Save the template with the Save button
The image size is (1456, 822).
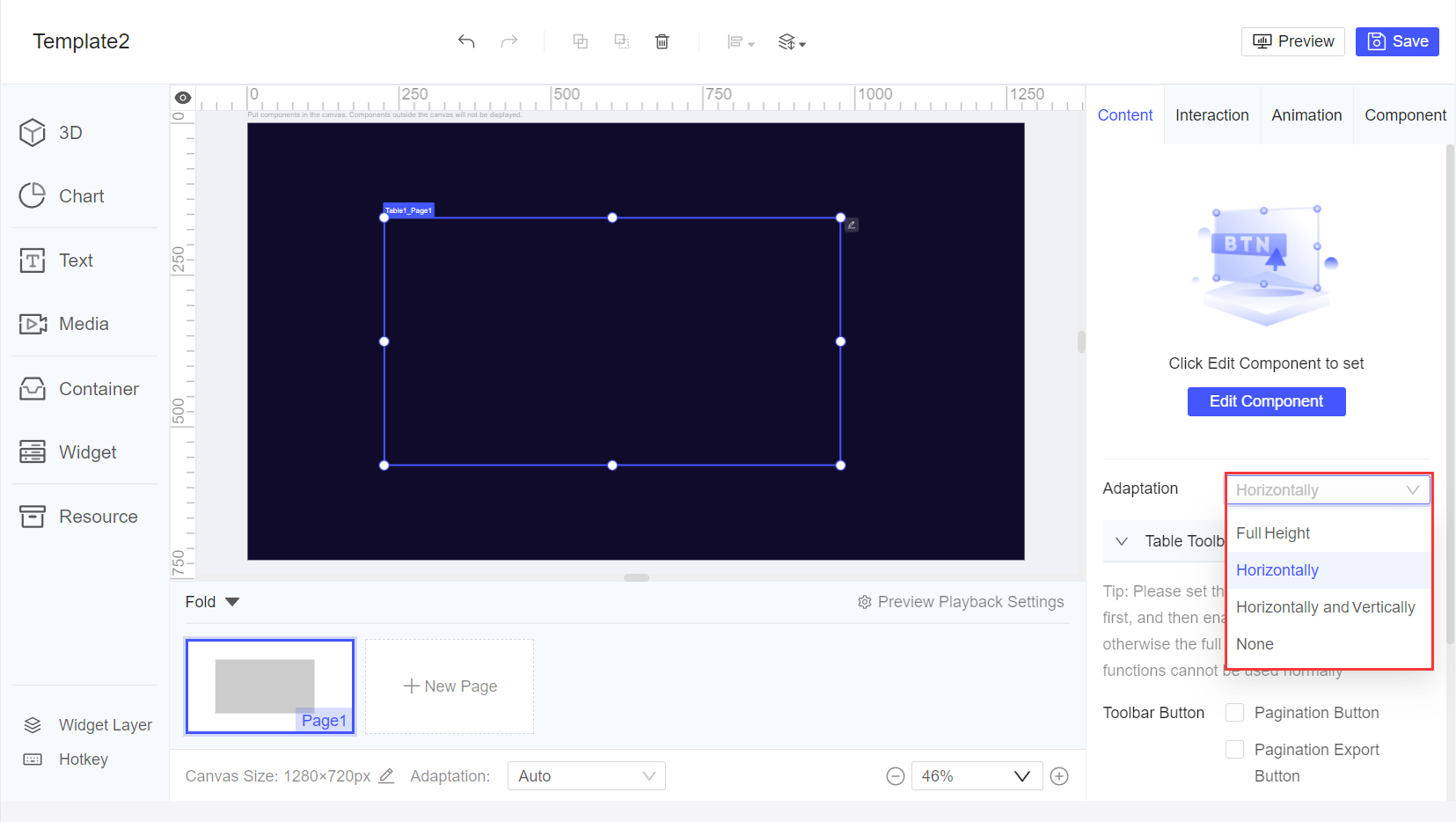(x=1397, y=41)
